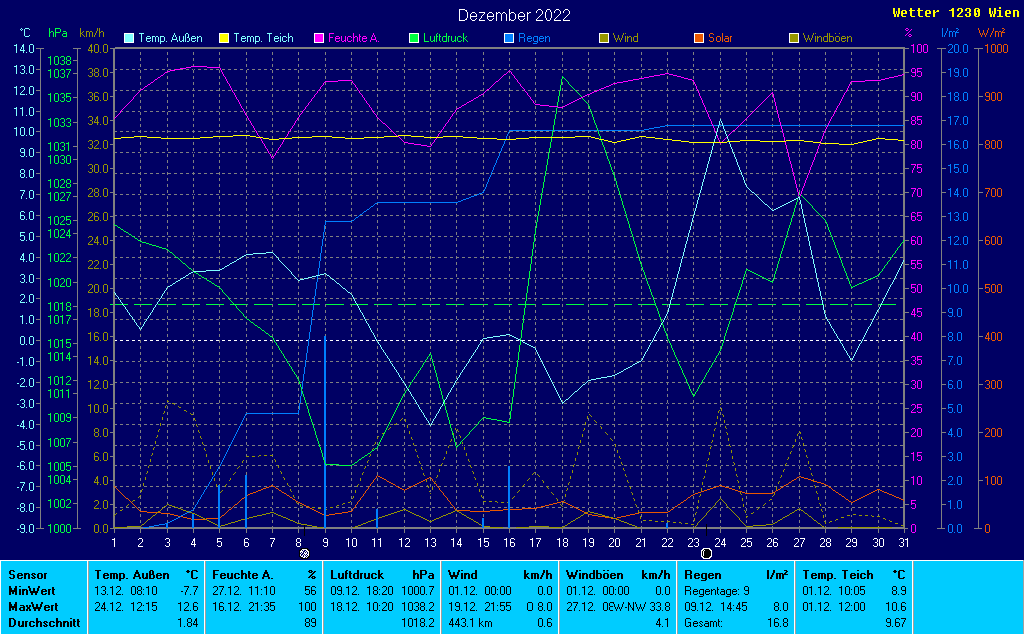Click the 'Durchschnitt' row label
This screenshot has height=634, width=1024.
(x=44, y=623)
